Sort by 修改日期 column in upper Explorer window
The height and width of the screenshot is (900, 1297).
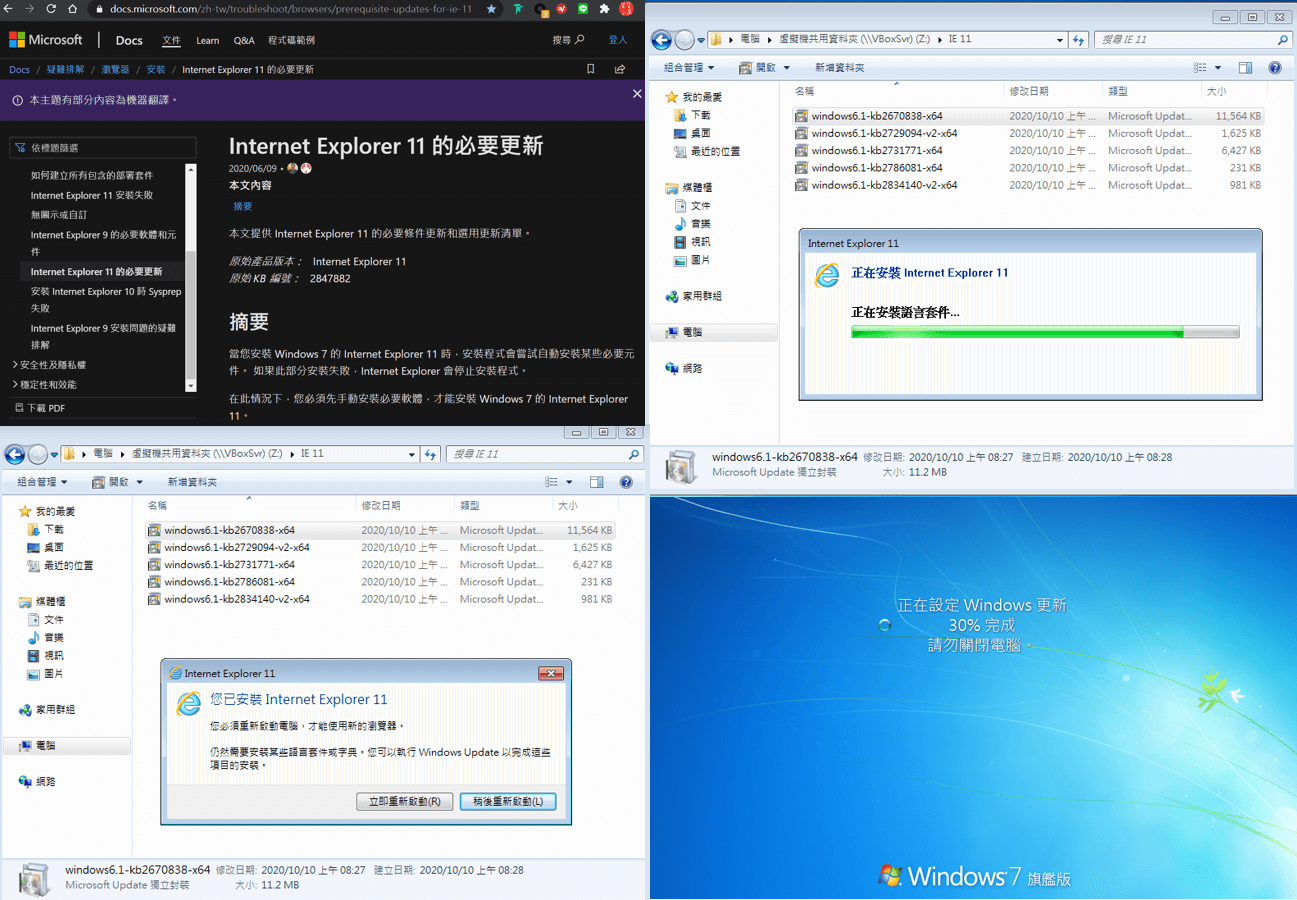[x=1052, y=91]
